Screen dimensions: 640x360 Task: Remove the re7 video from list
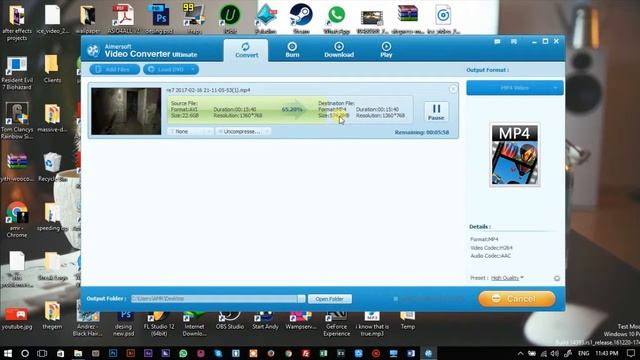453,89
